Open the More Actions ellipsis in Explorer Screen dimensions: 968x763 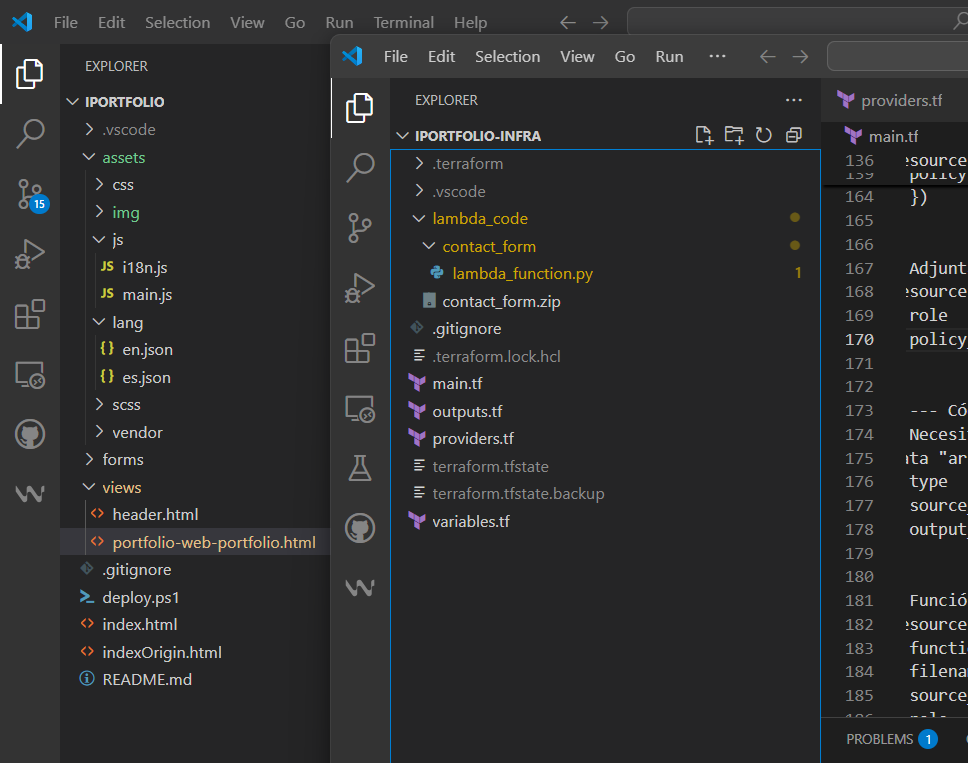(x=793, y=100)
